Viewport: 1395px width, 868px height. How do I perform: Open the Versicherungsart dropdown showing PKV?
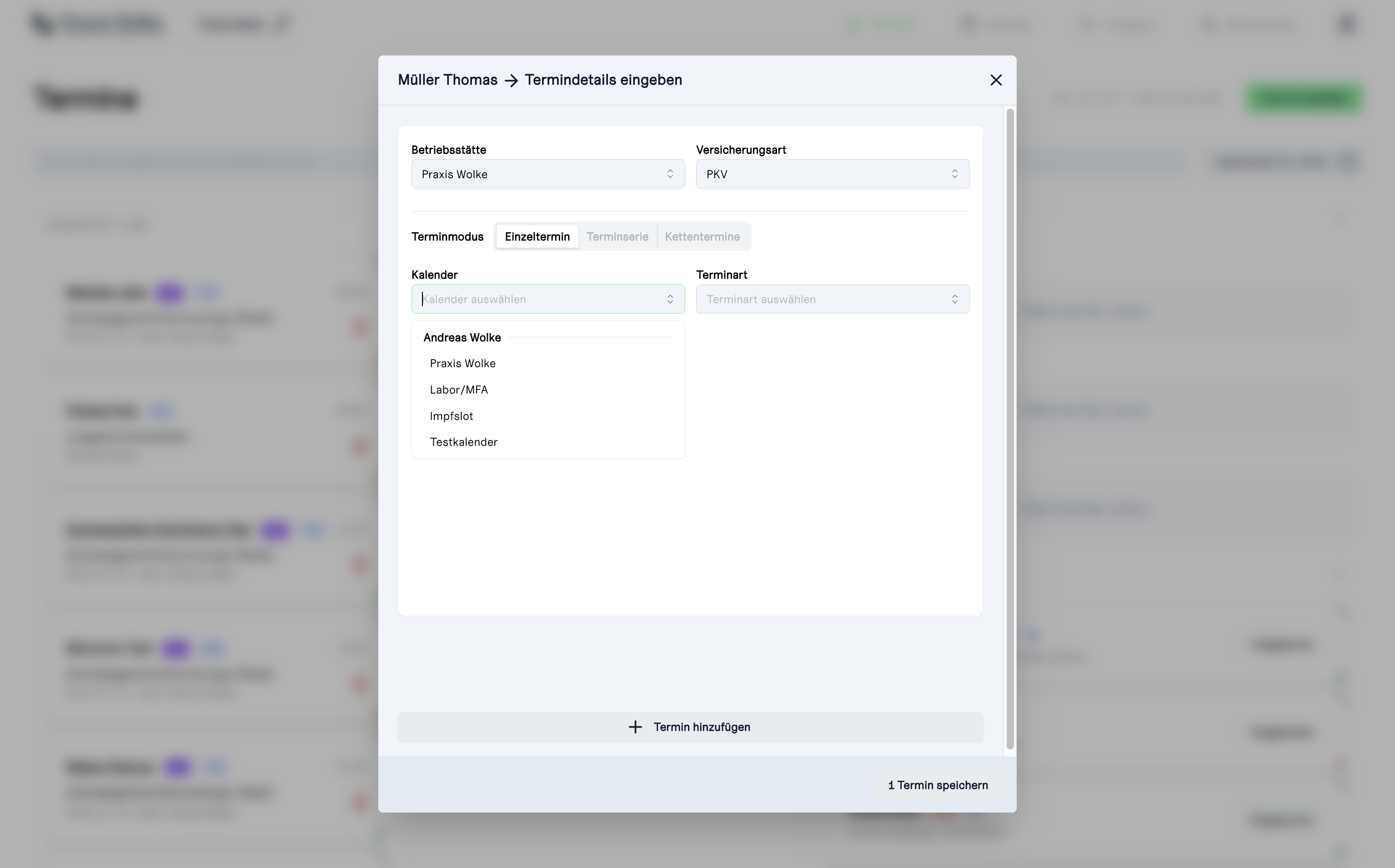[x=833, y=174]
